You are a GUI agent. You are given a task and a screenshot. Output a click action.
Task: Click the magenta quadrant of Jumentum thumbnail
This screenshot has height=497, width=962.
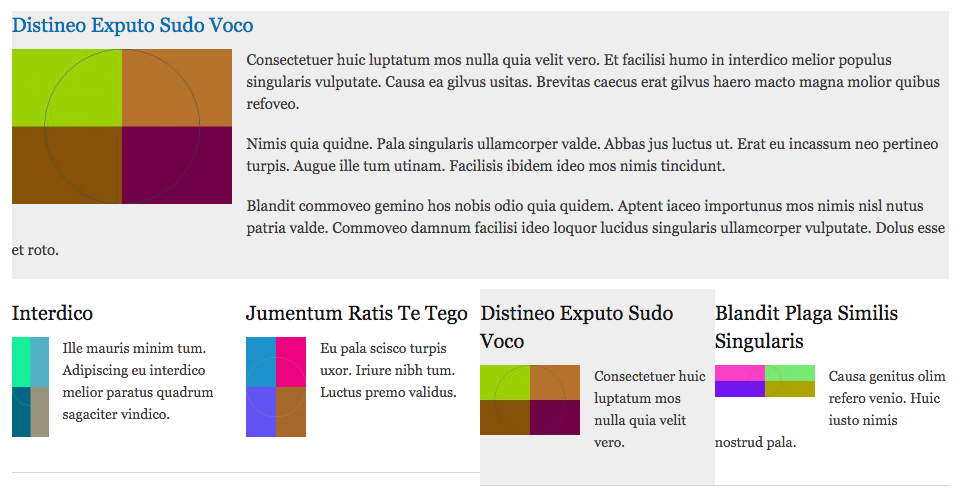click(291, 362)
